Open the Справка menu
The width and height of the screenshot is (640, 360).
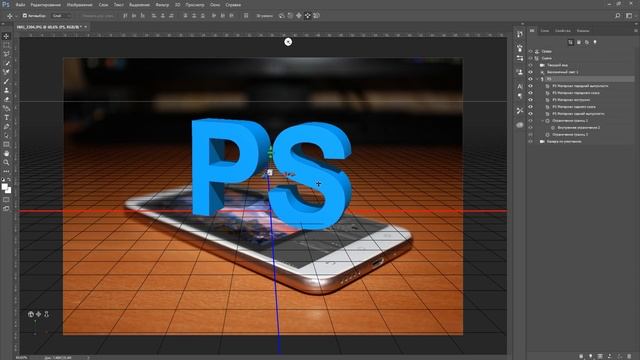click(x=233, y=5)
